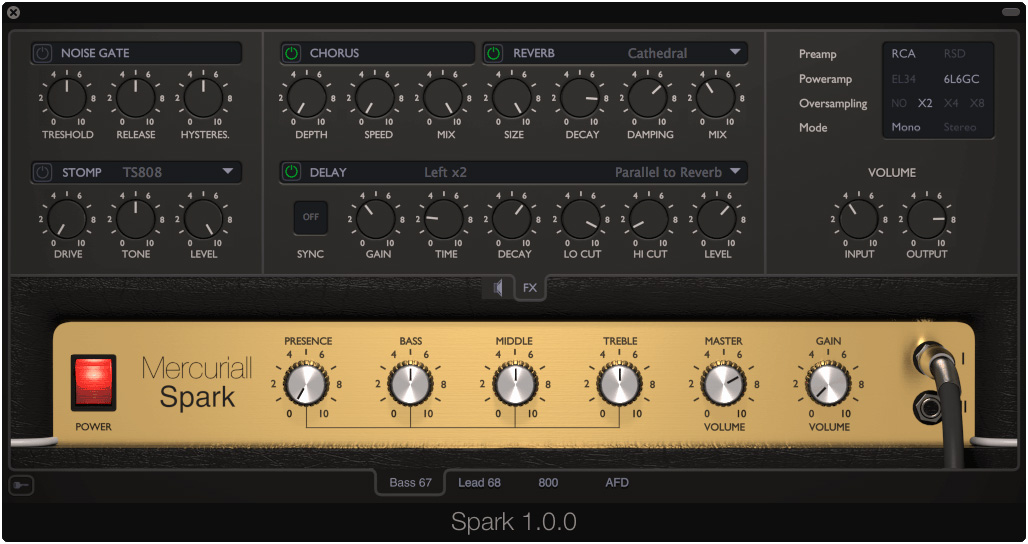Image resolution: width=1028 pixels, height=544 pixels.
Task: Set oversampling to X8
Action: pos(977,103)
